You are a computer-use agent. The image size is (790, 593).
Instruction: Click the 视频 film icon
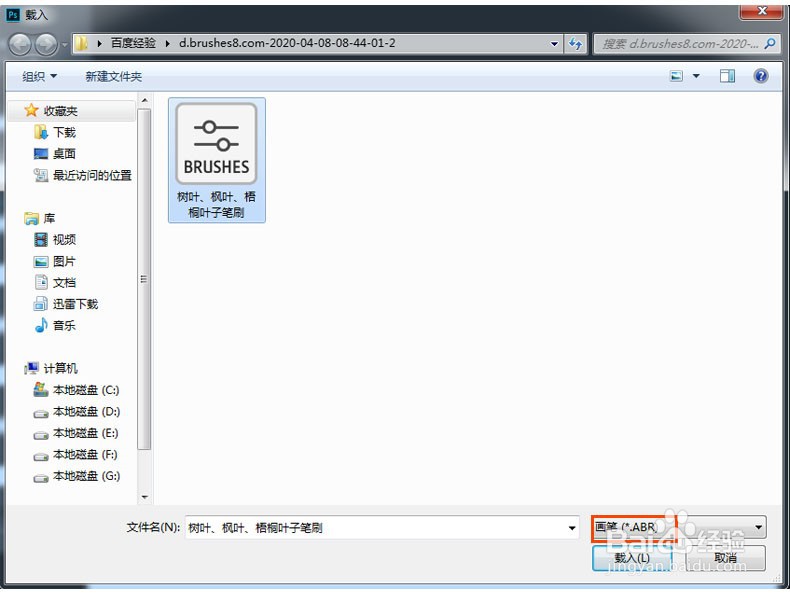click(41, 239)
